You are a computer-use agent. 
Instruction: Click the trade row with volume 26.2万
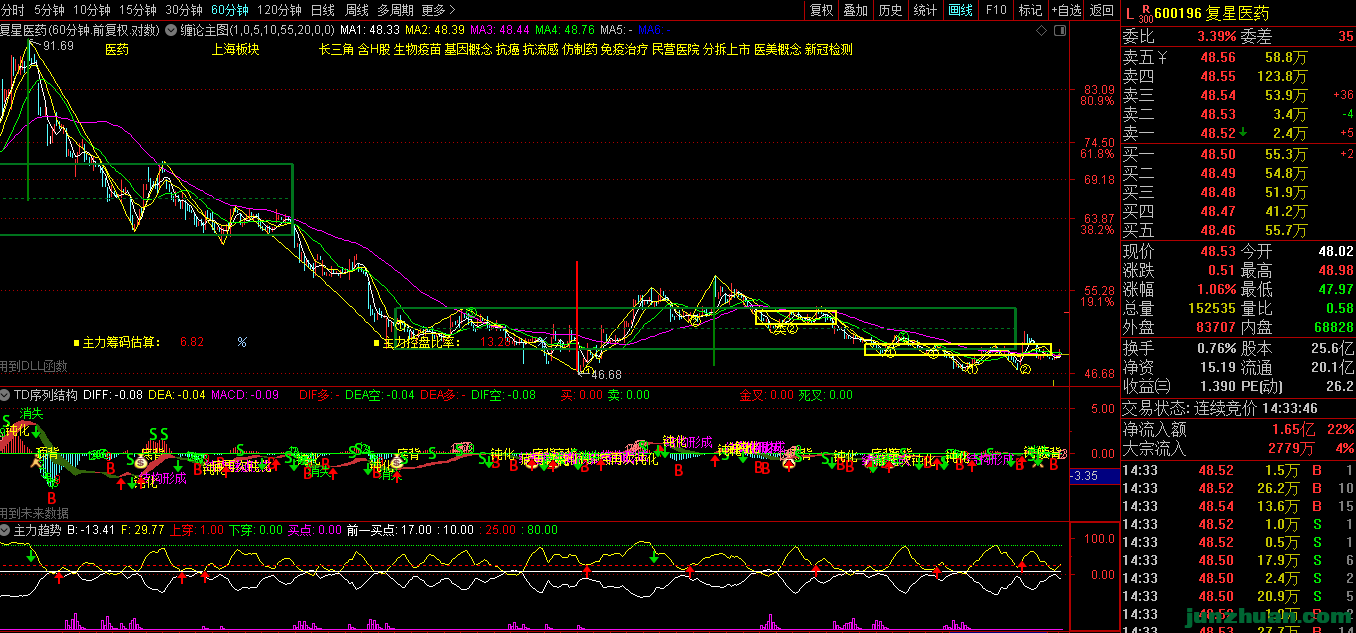pos(1239,489)
